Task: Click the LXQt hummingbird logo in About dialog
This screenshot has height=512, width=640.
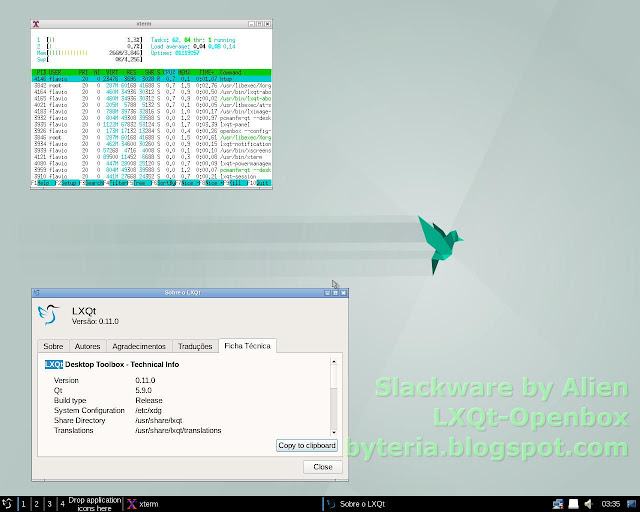Action: [49, 315]
